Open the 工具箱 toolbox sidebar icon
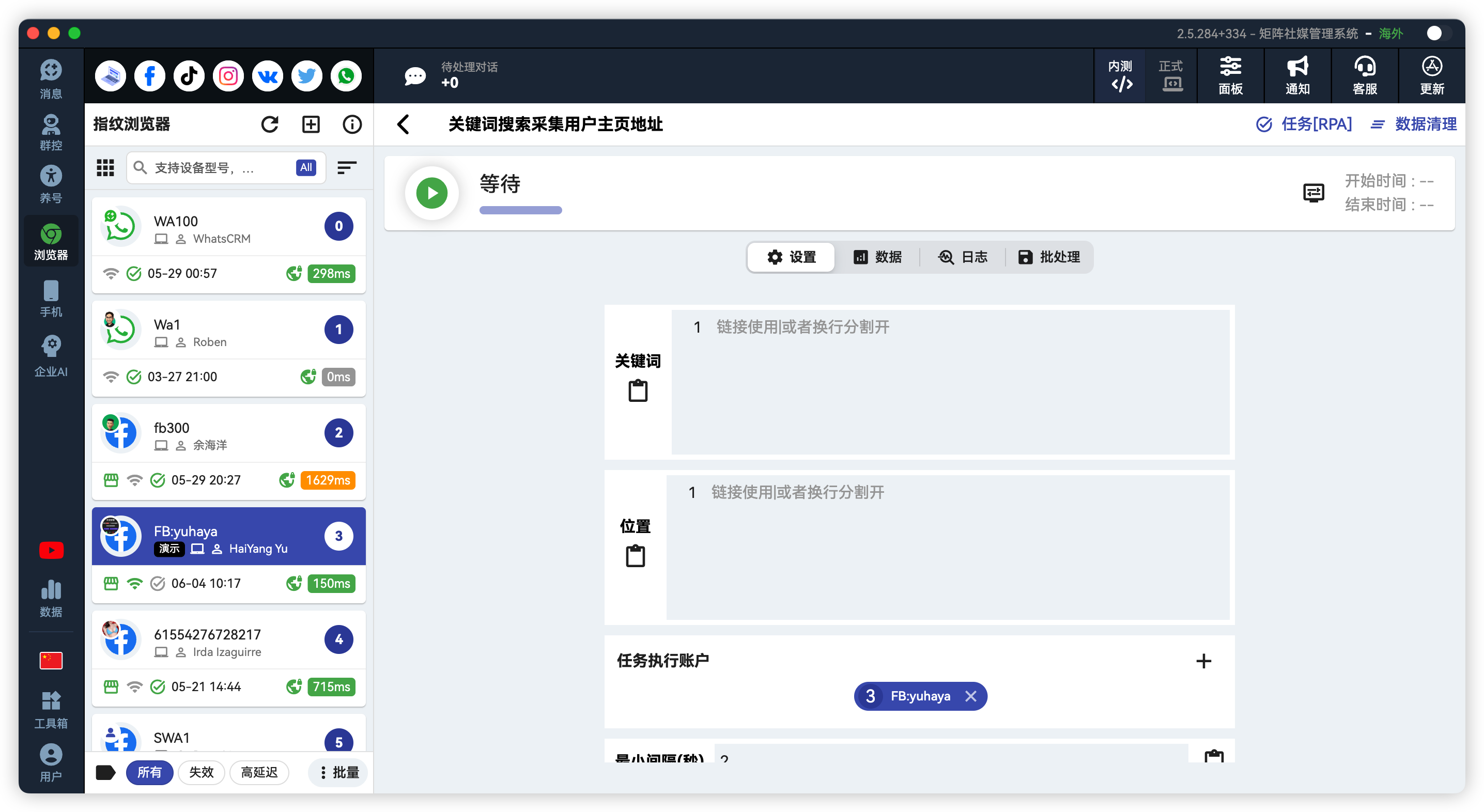1484x812 pixels. 51,710
